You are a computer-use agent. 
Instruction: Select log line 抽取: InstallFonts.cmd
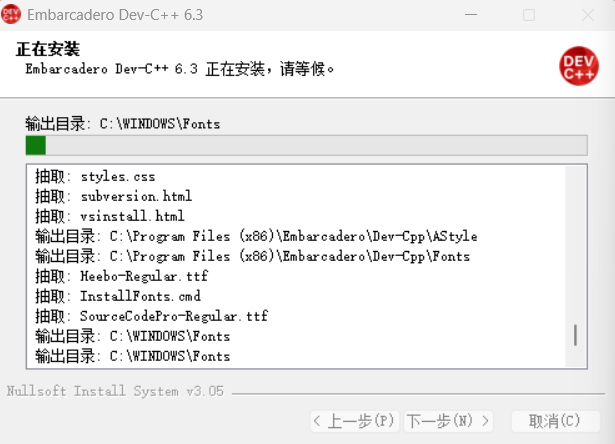(118, 296)
